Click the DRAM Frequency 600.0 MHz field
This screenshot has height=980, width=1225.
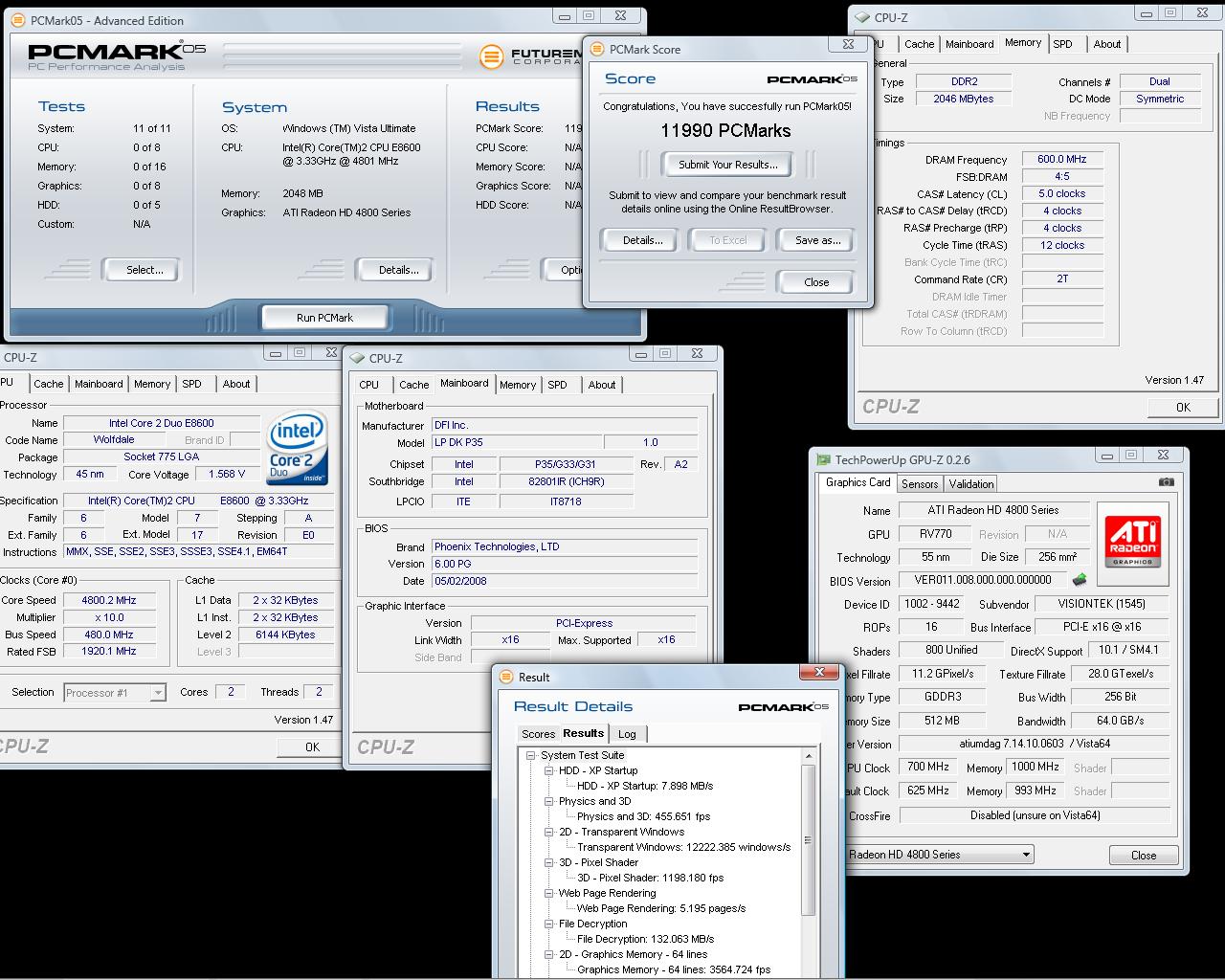[x=1062, y=159]
